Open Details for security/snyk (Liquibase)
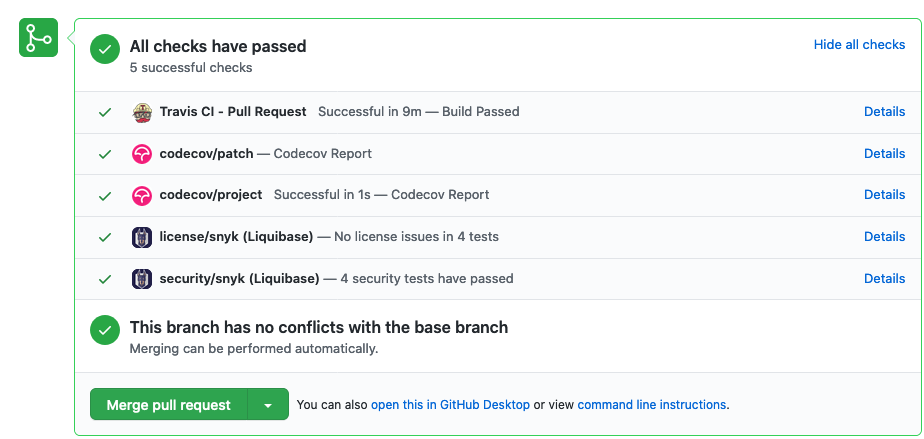 885,278
